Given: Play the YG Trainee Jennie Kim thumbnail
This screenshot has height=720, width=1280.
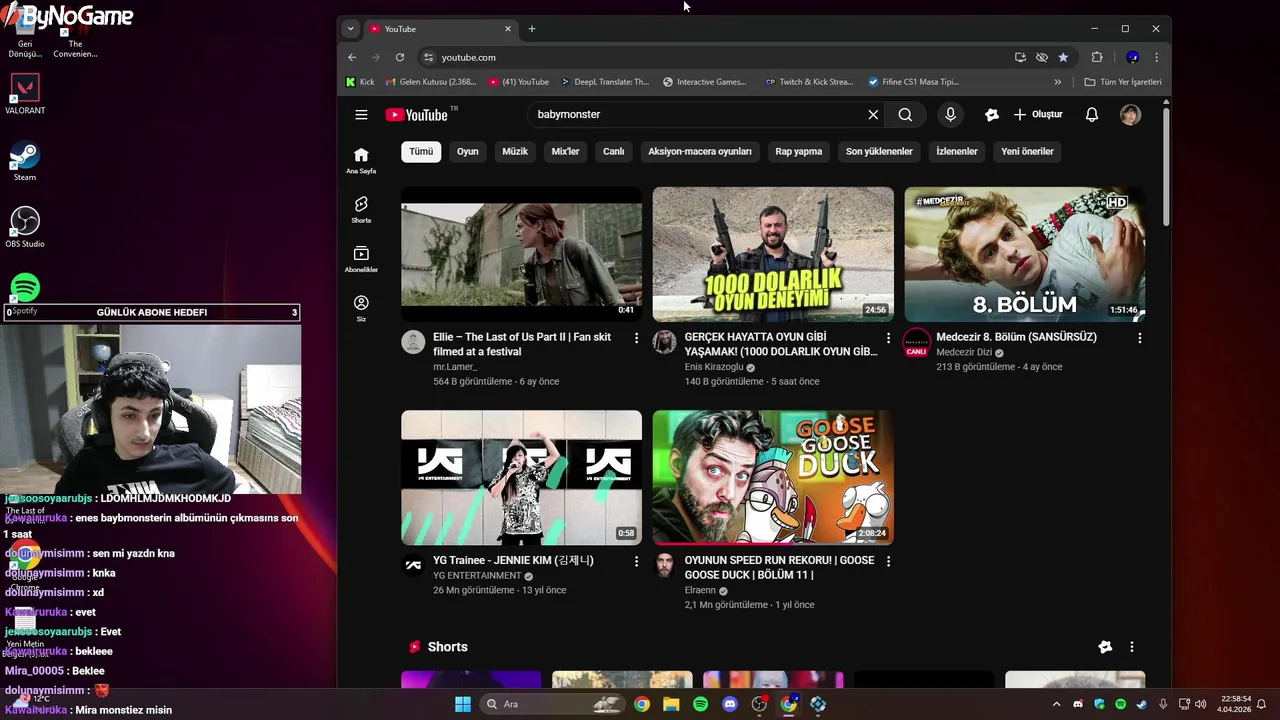Looking at the screenshot, I should pos(521,477).
